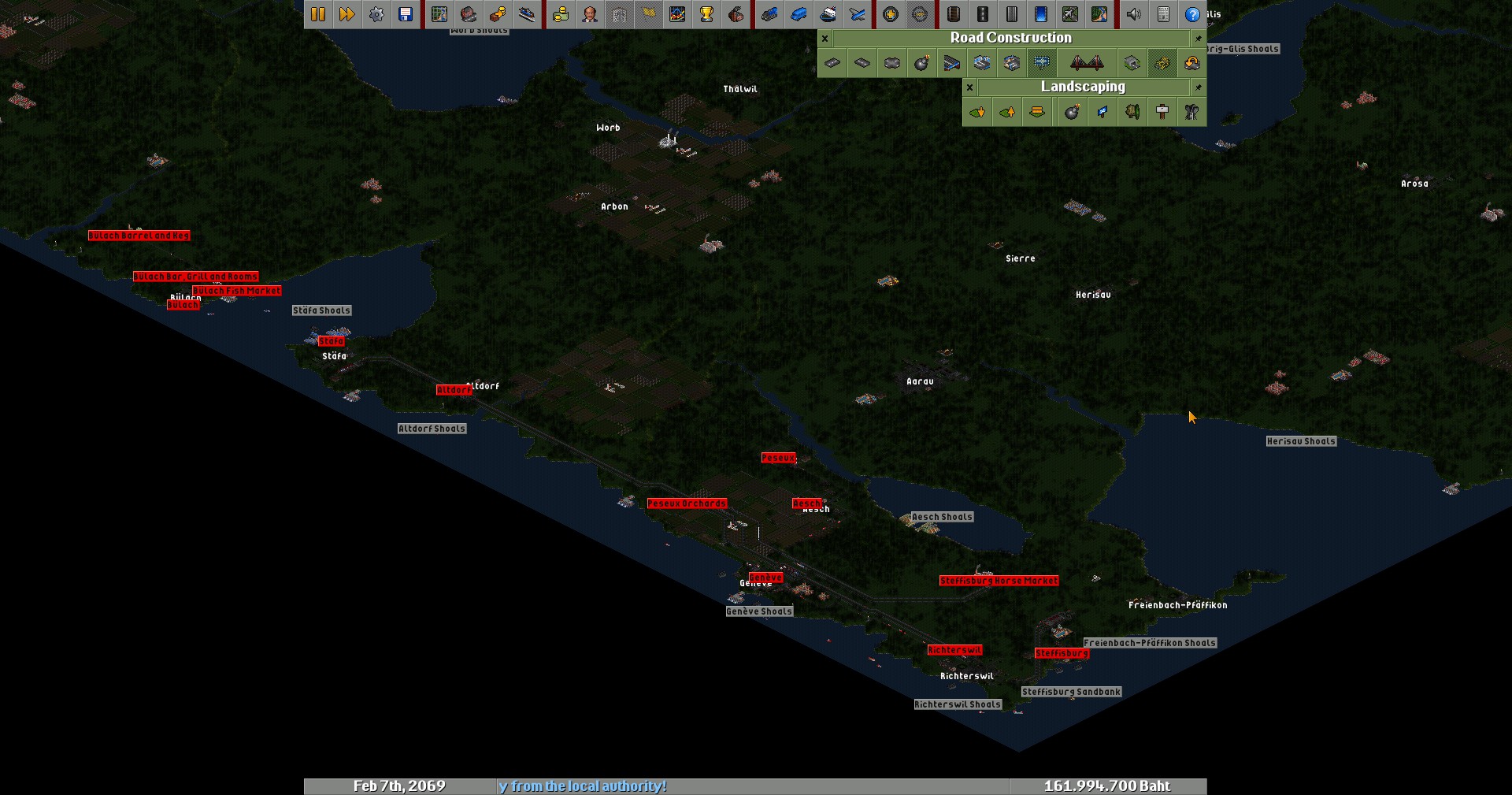The height and width of the screenshot is (795, 1512).
Task: Pick the road depot build tool
Action: [951, 63]
